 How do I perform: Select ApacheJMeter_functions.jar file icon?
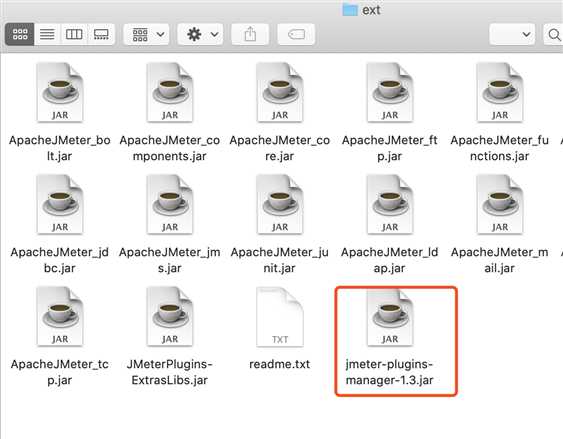[x=500, y=93]
